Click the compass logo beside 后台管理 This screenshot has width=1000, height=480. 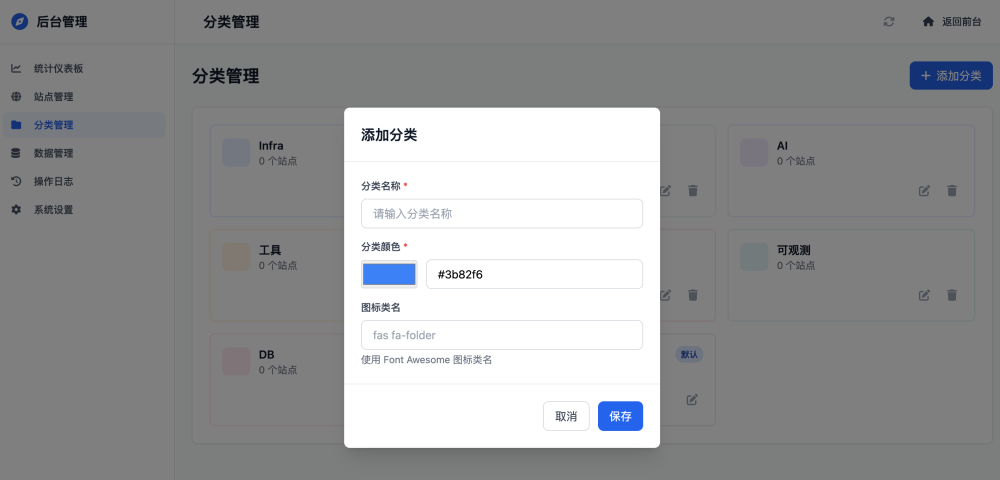[x=20, y=22]
